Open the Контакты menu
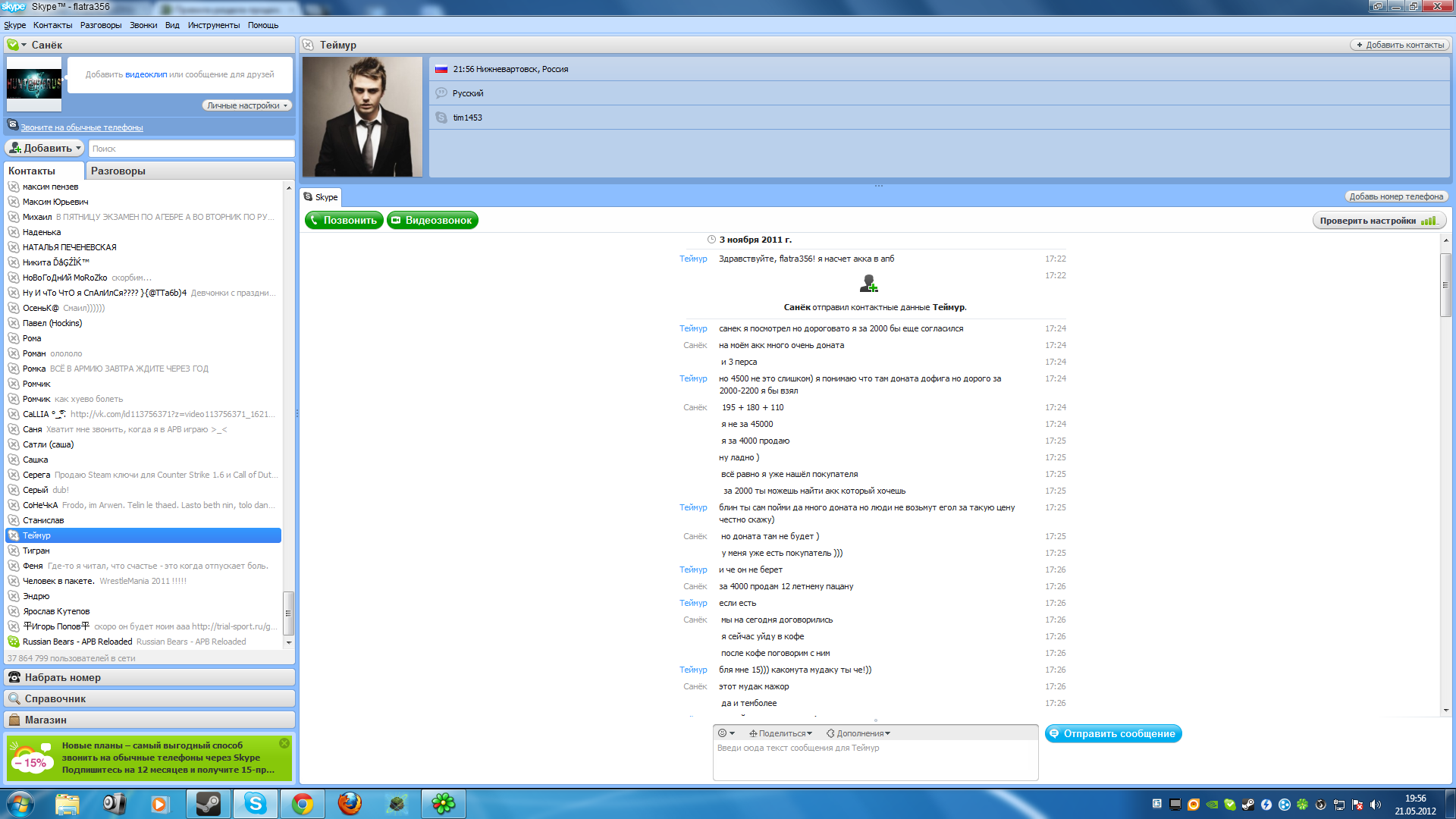Image resolution: width=1456 pixels, height=819 pixels. [52, 25]
